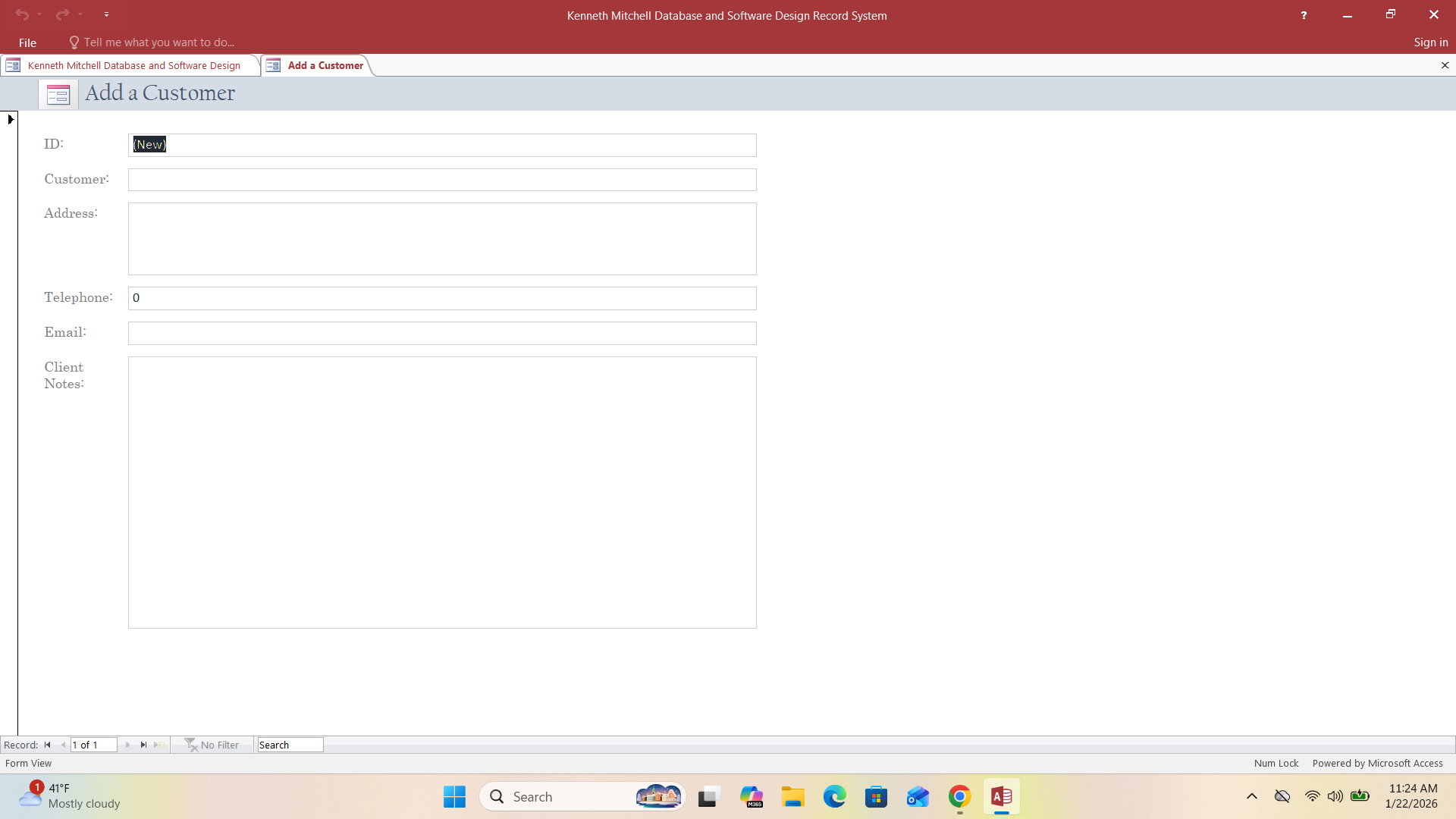Open the File menu
The image size is (1456, 819).
[27, 42]
